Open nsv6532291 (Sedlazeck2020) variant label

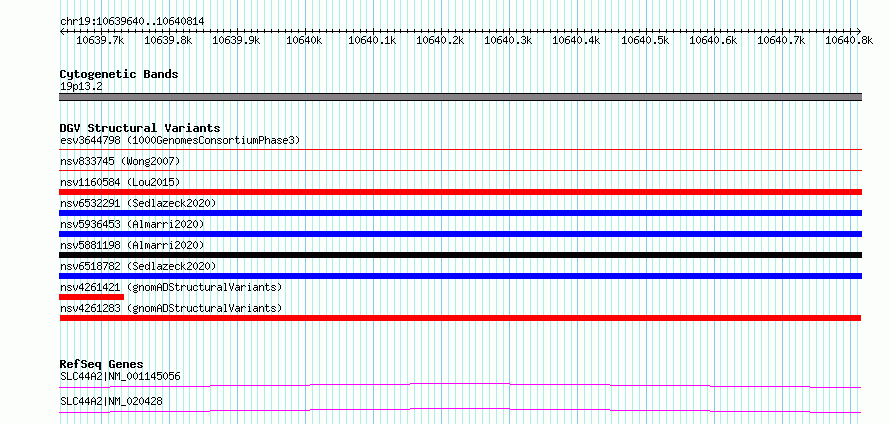(x=138, y=203)
